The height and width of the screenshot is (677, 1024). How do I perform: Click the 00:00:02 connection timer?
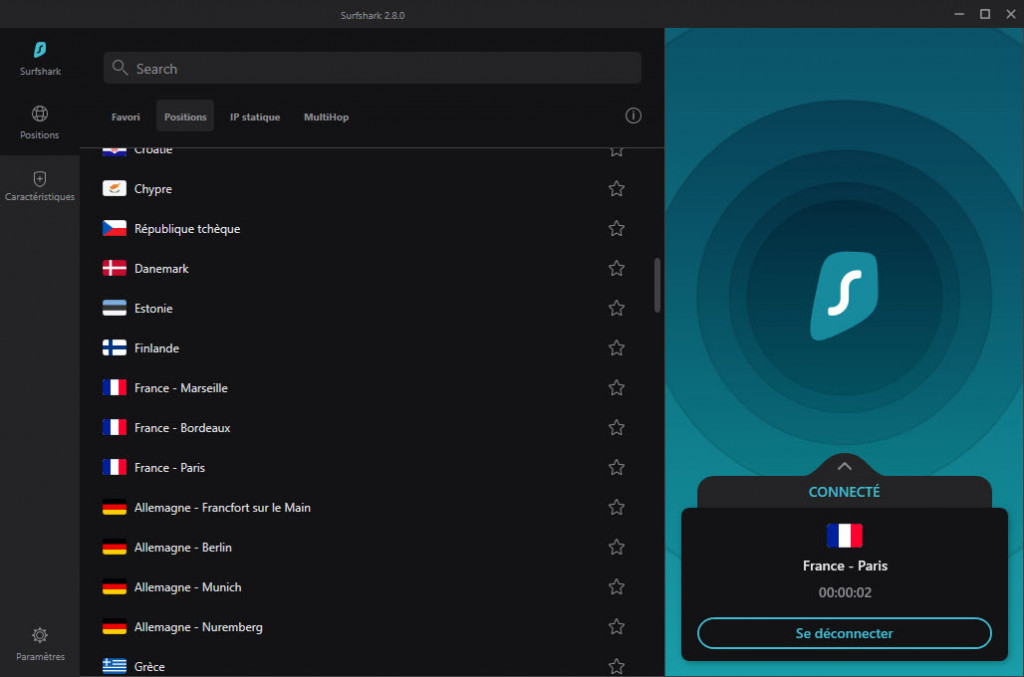(x=844, y=592)
